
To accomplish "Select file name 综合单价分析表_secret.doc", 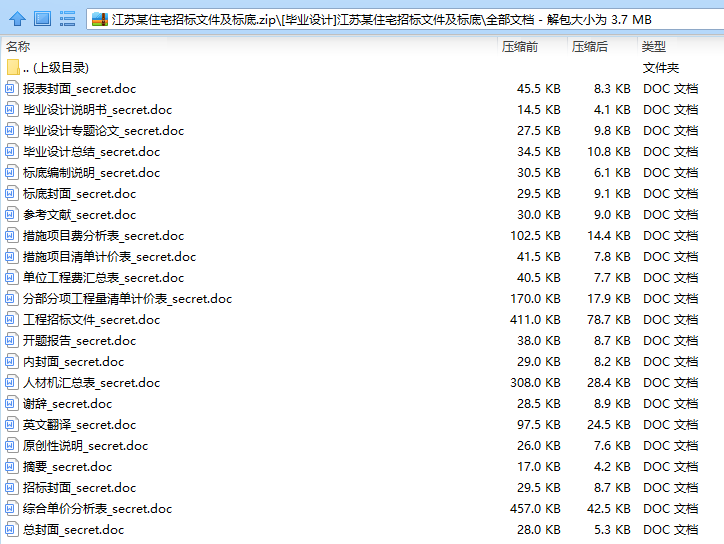I will pyautogui.click(x=97, y=509).
